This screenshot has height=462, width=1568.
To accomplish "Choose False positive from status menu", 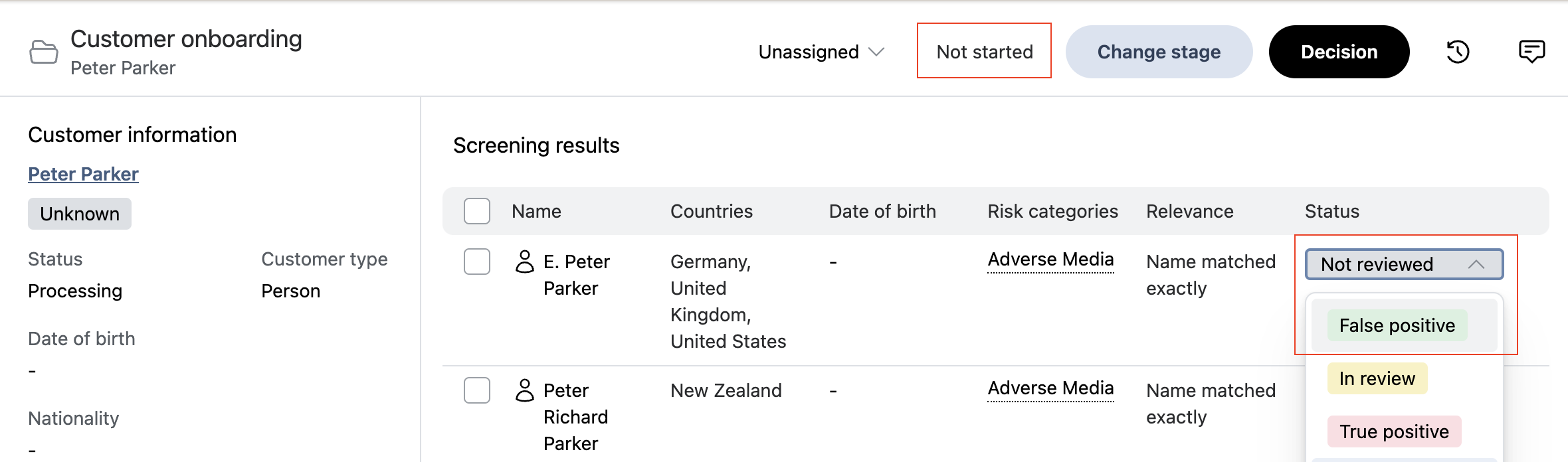I will pos(1397,325).
